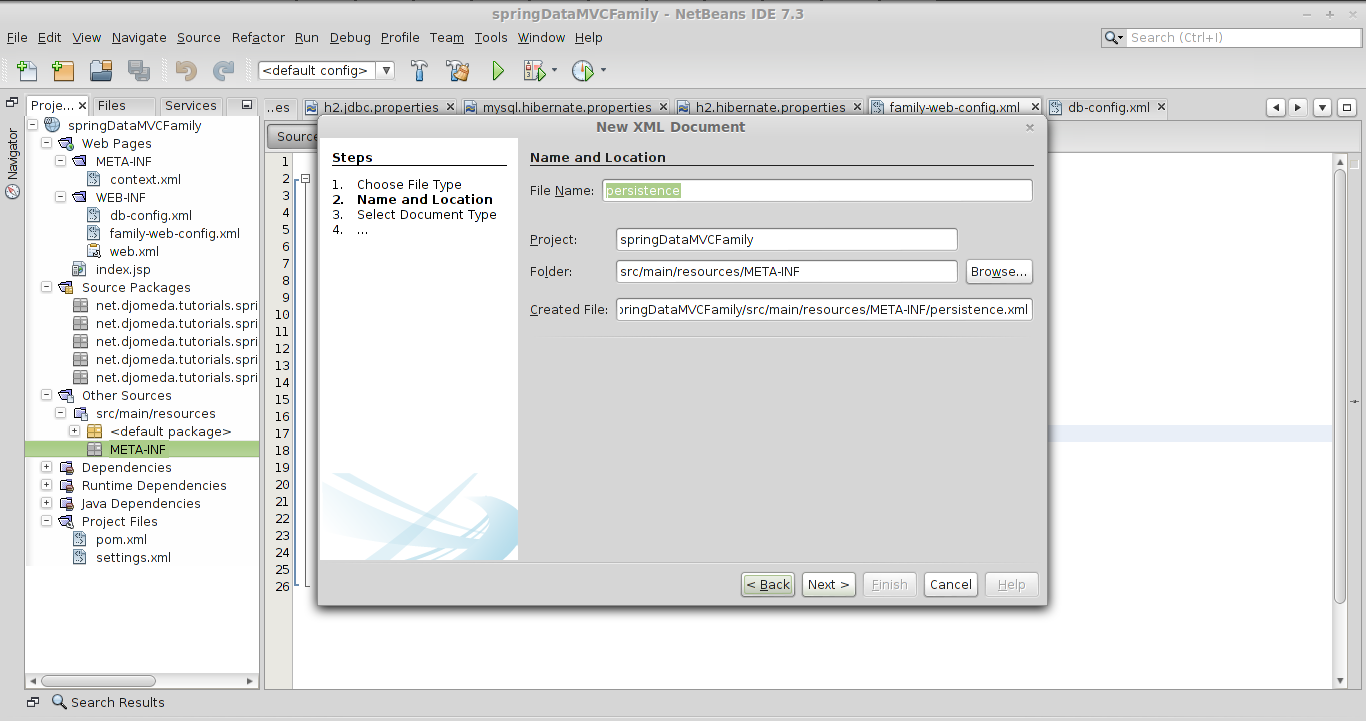Click the Profile Project clock icon

pos(583,71)
